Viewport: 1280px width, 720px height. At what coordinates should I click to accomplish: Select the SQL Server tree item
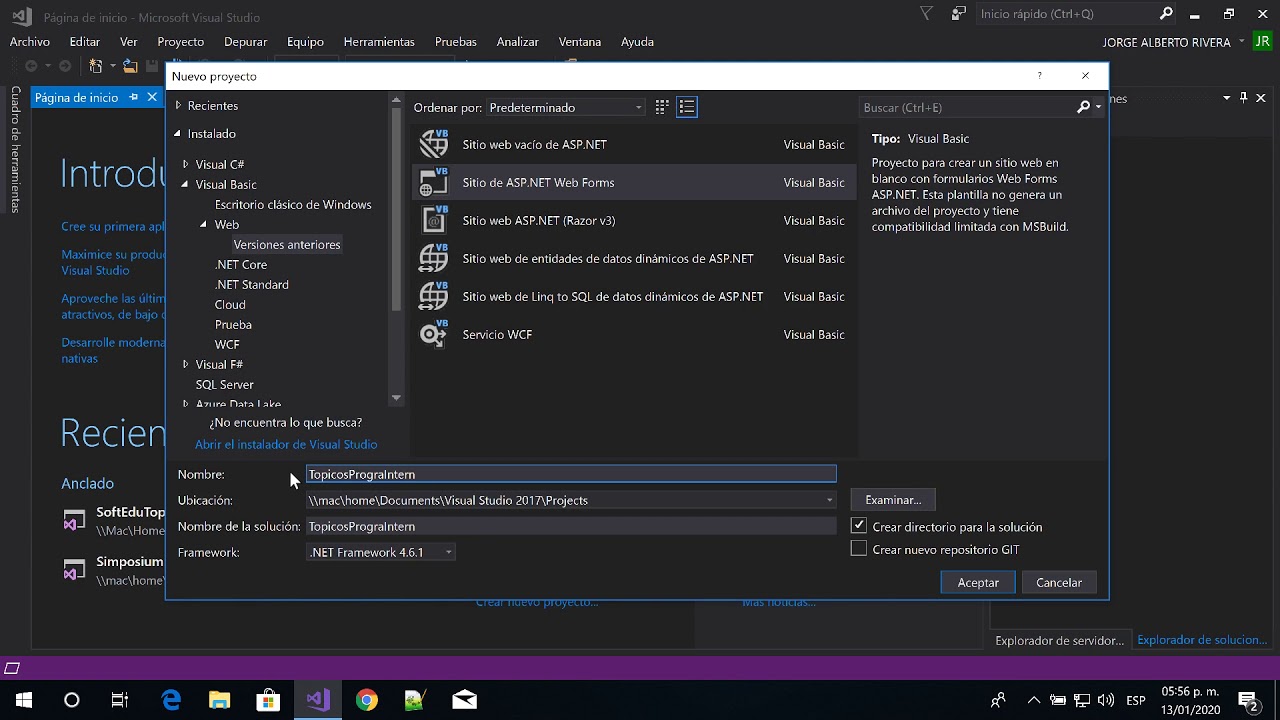pyautogui.click(x=225, y=384)
